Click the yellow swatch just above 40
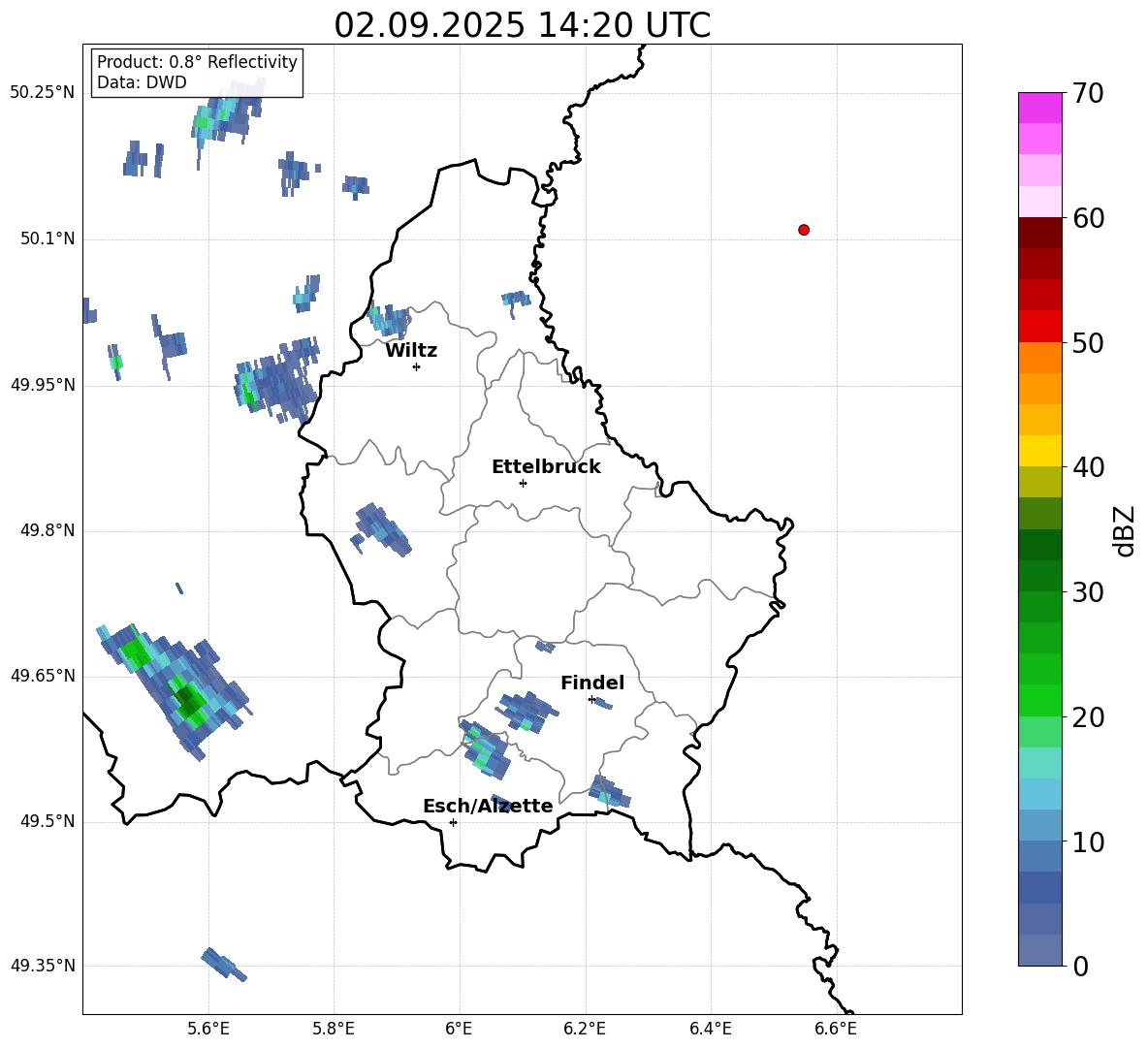The height and width of the screenshot is (1048, 1148). [1039, 451]
